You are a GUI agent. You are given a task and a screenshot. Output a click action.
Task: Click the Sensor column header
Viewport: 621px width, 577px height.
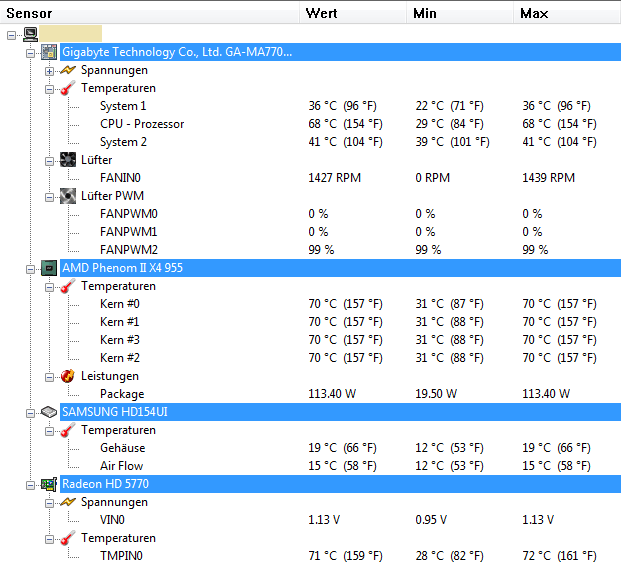pyautogui.click(x=150, y=13)
